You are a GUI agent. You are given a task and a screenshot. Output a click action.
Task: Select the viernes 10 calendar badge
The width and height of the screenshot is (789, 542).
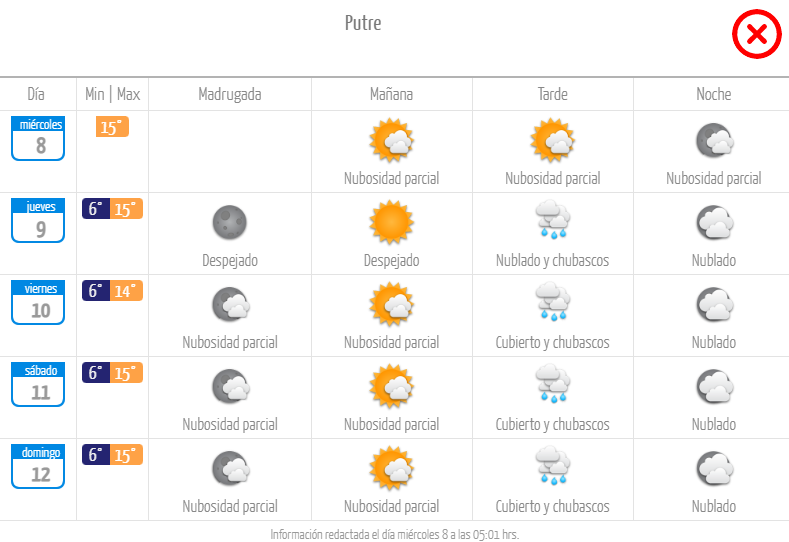38,302
